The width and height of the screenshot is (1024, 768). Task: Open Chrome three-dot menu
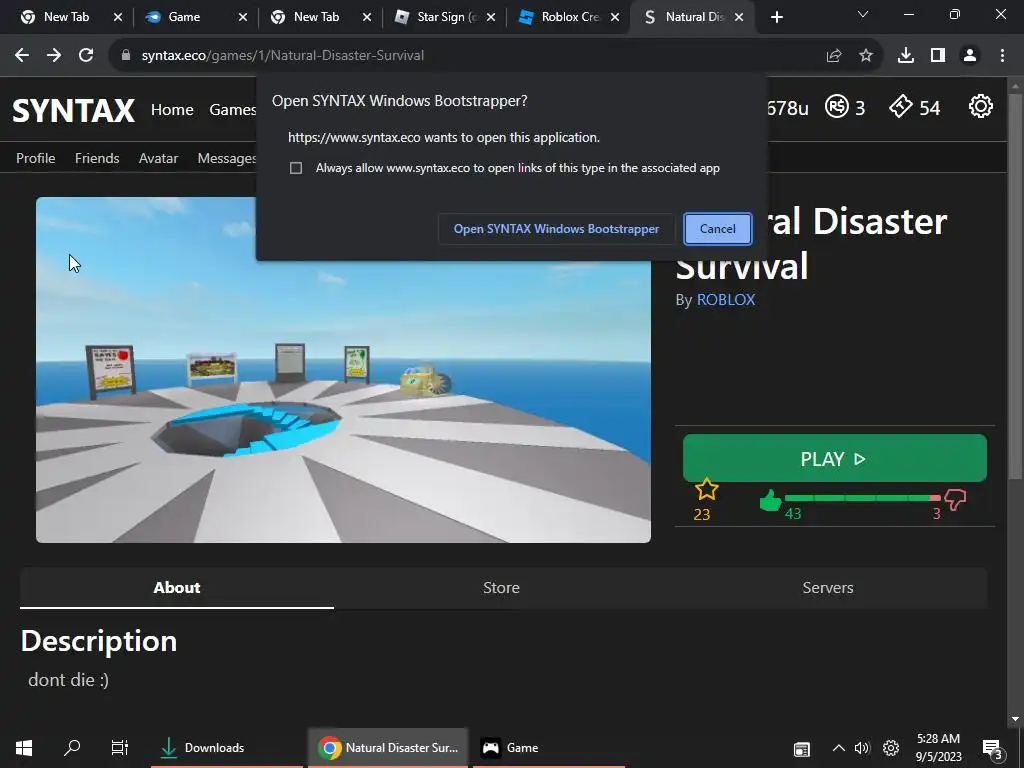click(1002, 56)
